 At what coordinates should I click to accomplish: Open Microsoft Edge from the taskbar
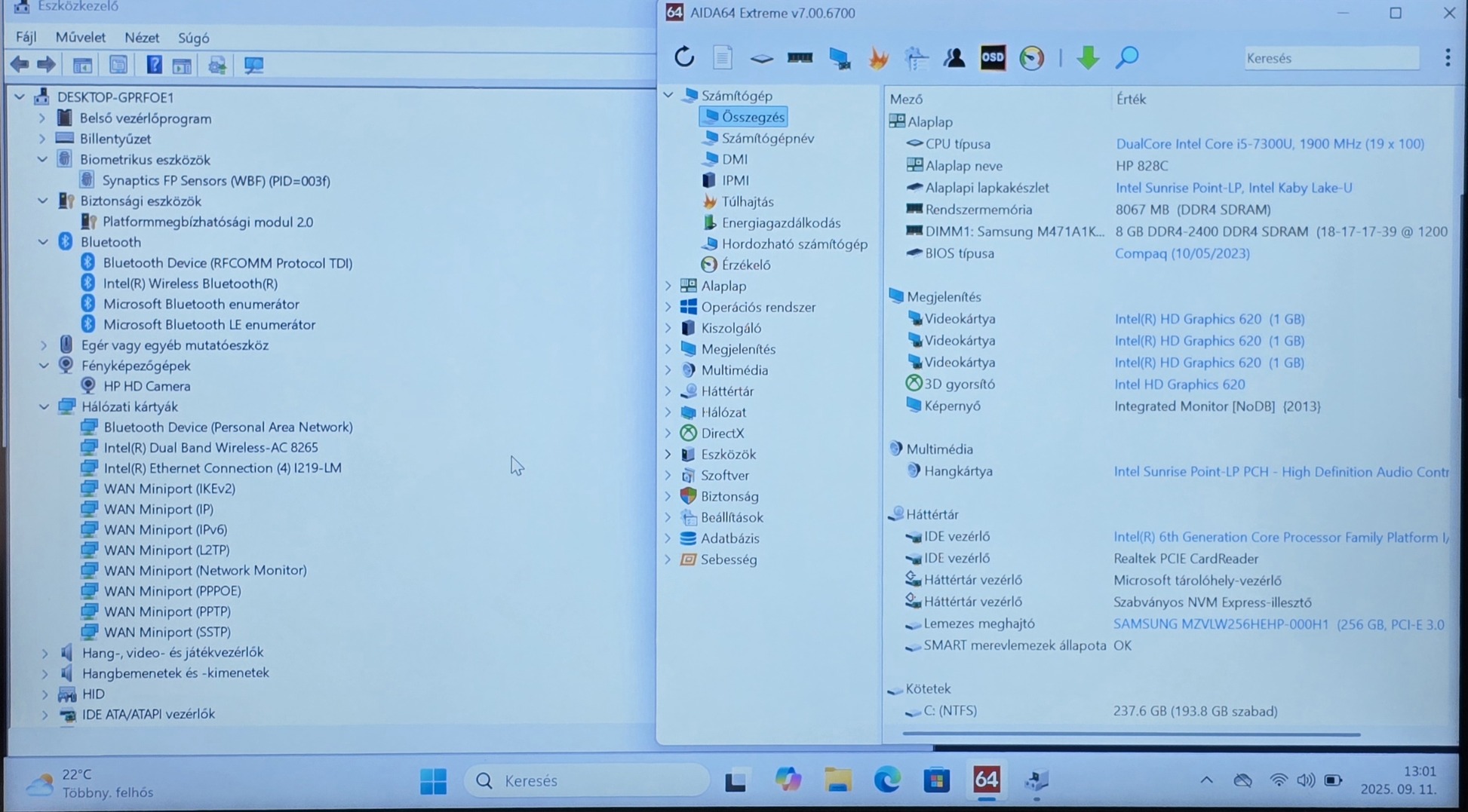pyautogui.click(x=887, y=780)
